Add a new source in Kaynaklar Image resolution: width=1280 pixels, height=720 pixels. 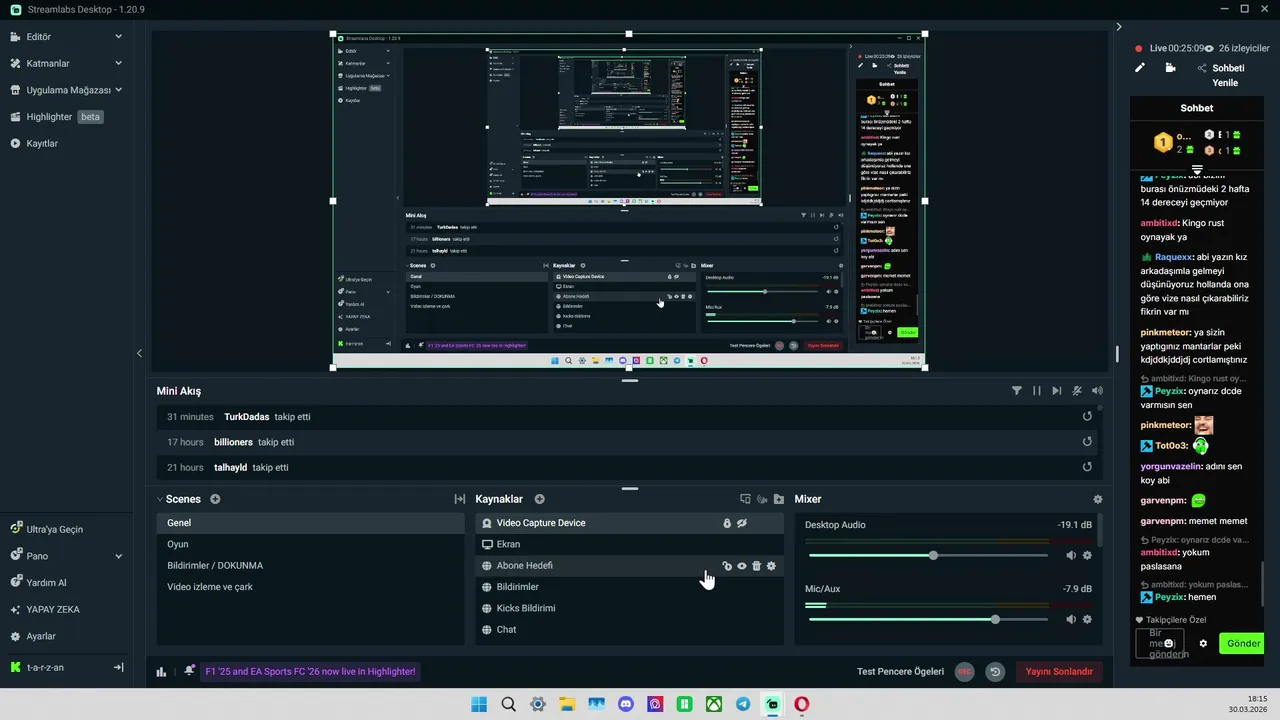539,499
